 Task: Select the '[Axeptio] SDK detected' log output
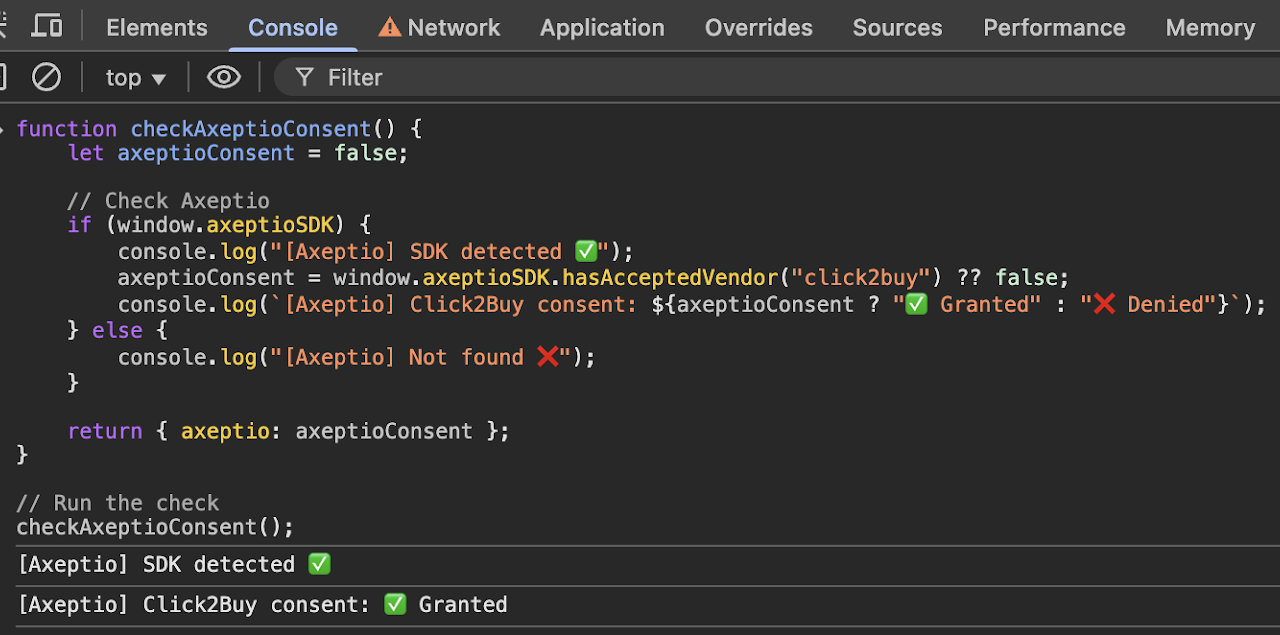[174, 565]
